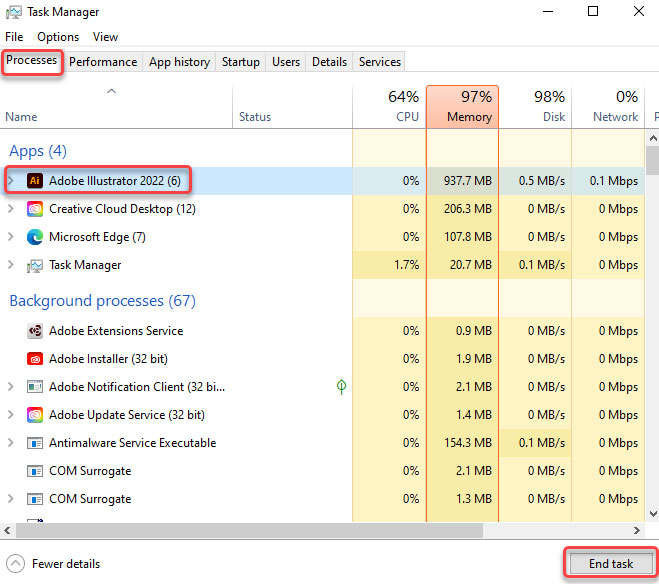Click the green leaf suspended status icon
The image size is (659, 584).
[341, 387]
